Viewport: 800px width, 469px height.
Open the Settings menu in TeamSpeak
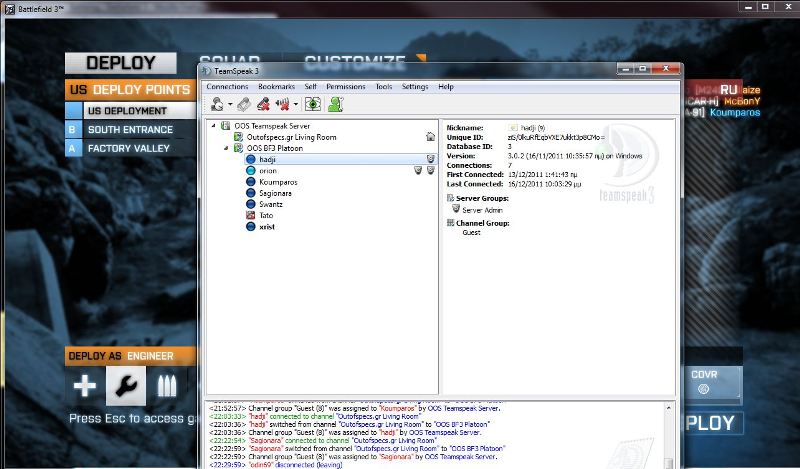tap(415, 87)
